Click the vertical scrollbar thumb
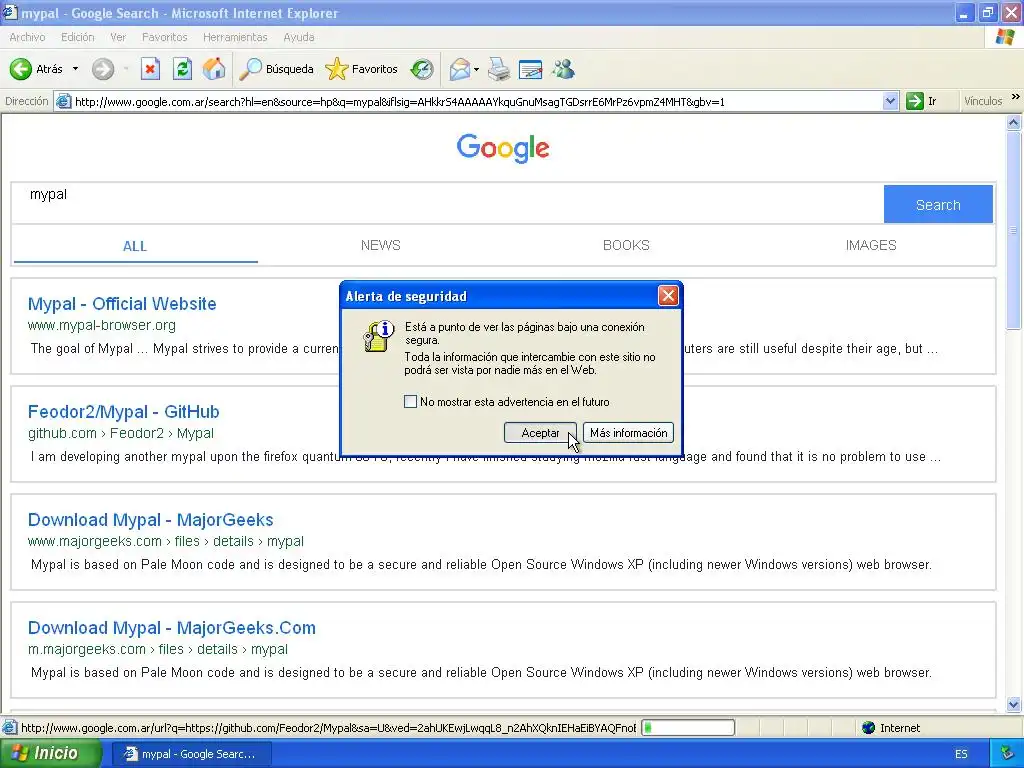 click(x=1014, y=229)
